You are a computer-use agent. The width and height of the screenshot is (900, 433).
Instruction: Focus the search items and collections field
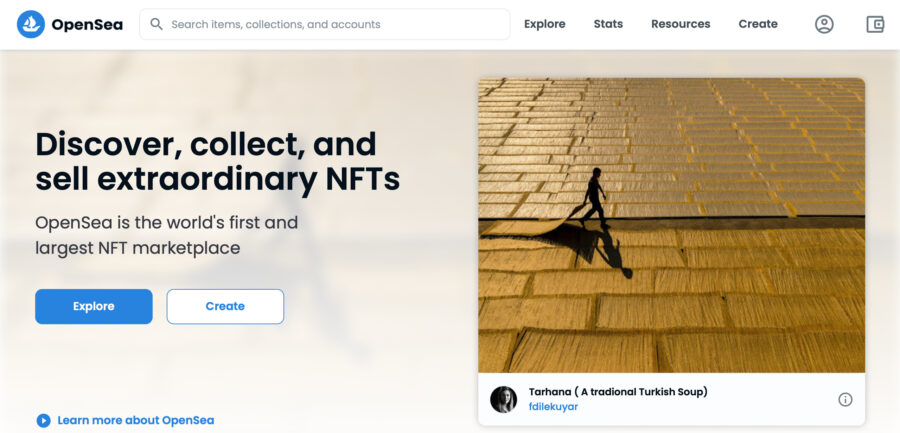tap(325, 24)
